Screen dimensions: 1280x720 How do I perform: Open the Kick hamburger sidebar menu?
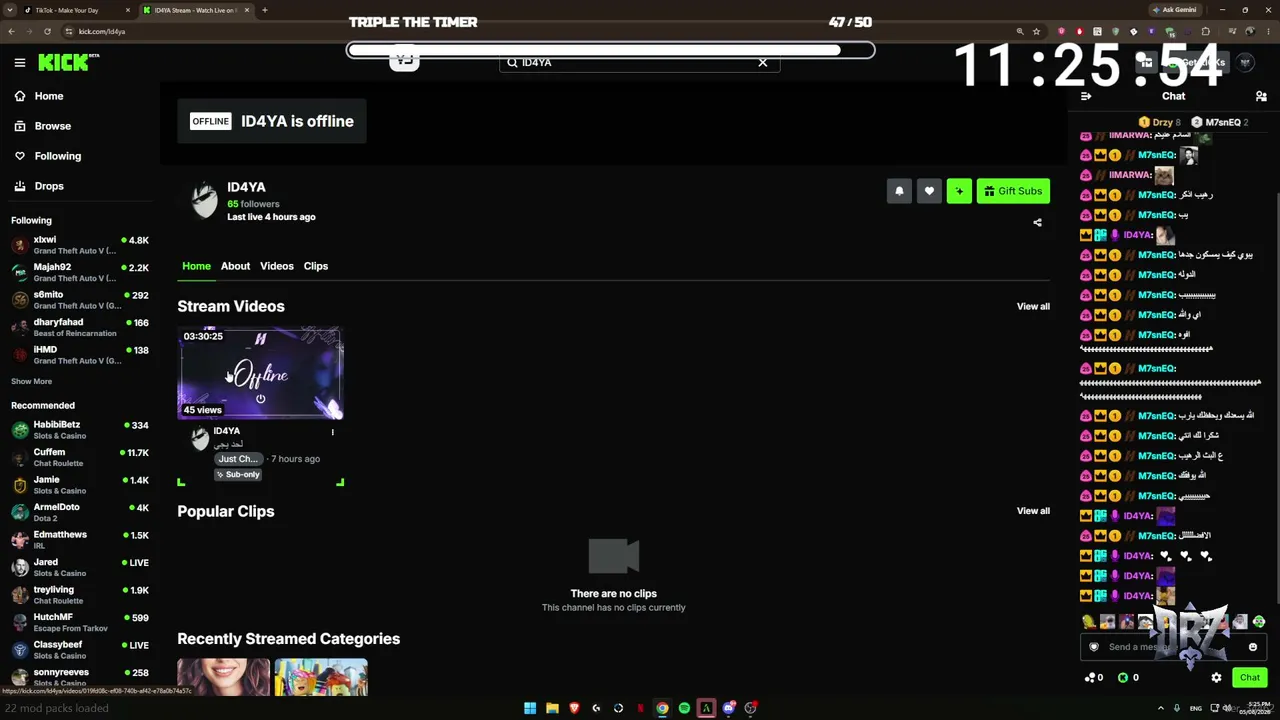coord(19,63)
